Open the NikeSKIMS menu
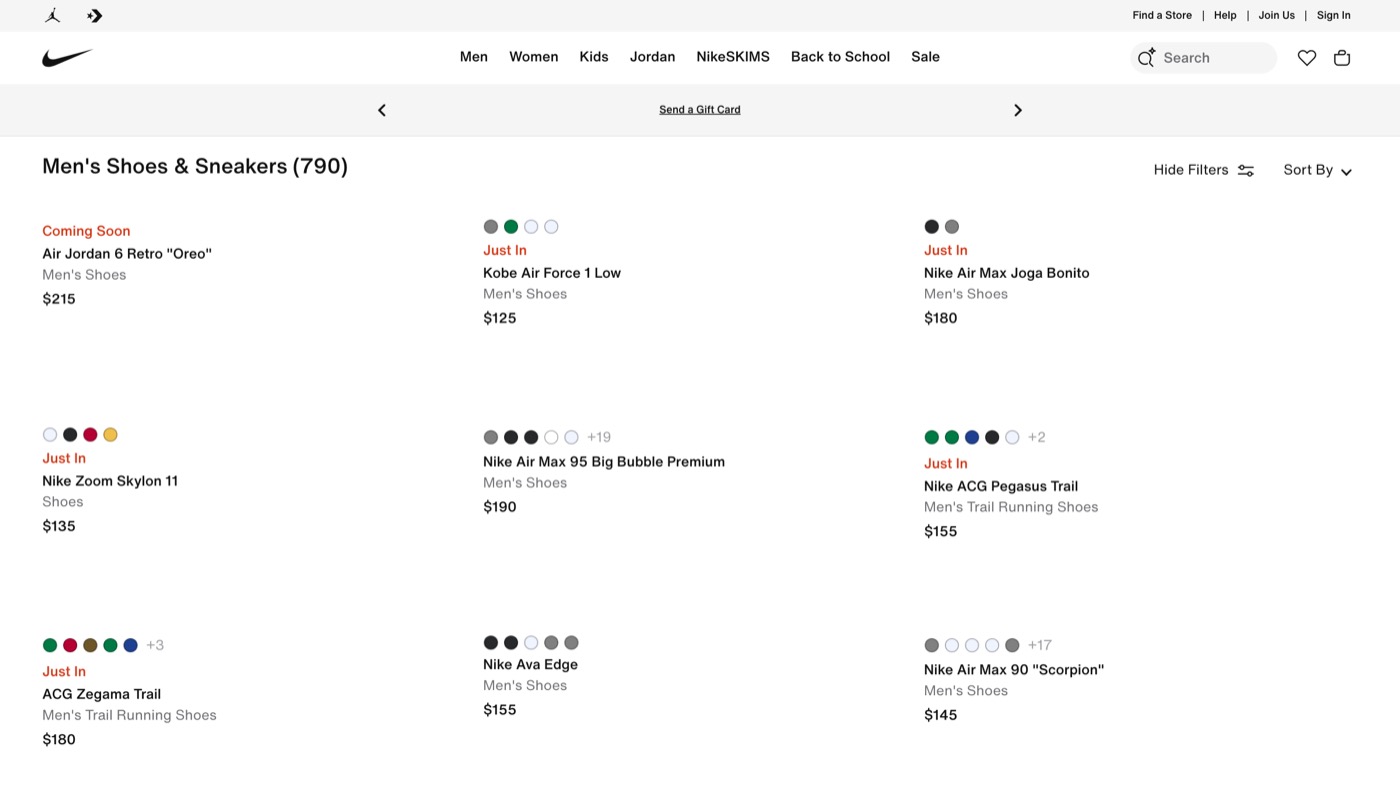This screenshot has height=787, width=1400. click(733, 57)
